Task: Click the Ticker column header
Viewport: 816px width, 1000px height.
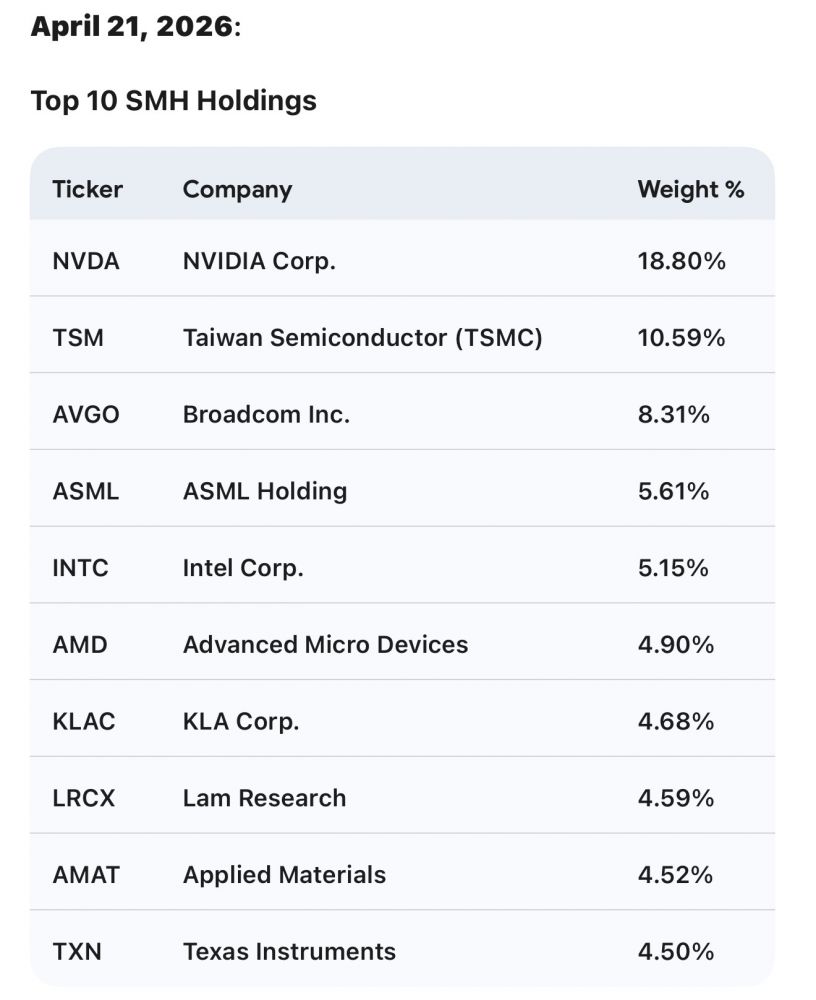Action: [x=87, y=190]
